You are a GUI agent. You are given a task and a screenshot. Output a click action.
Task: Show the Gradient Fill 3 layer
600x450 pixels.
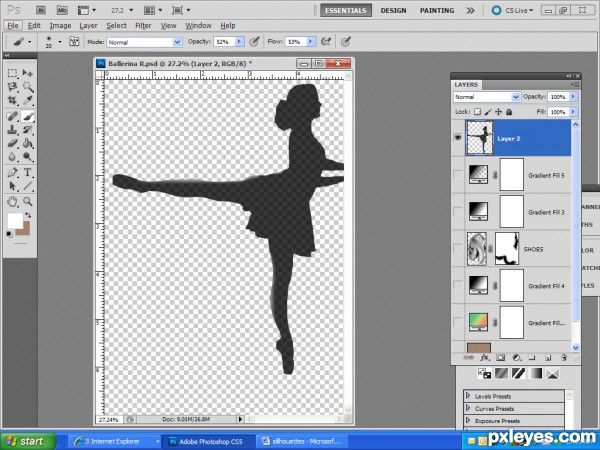tap(458, 212)
